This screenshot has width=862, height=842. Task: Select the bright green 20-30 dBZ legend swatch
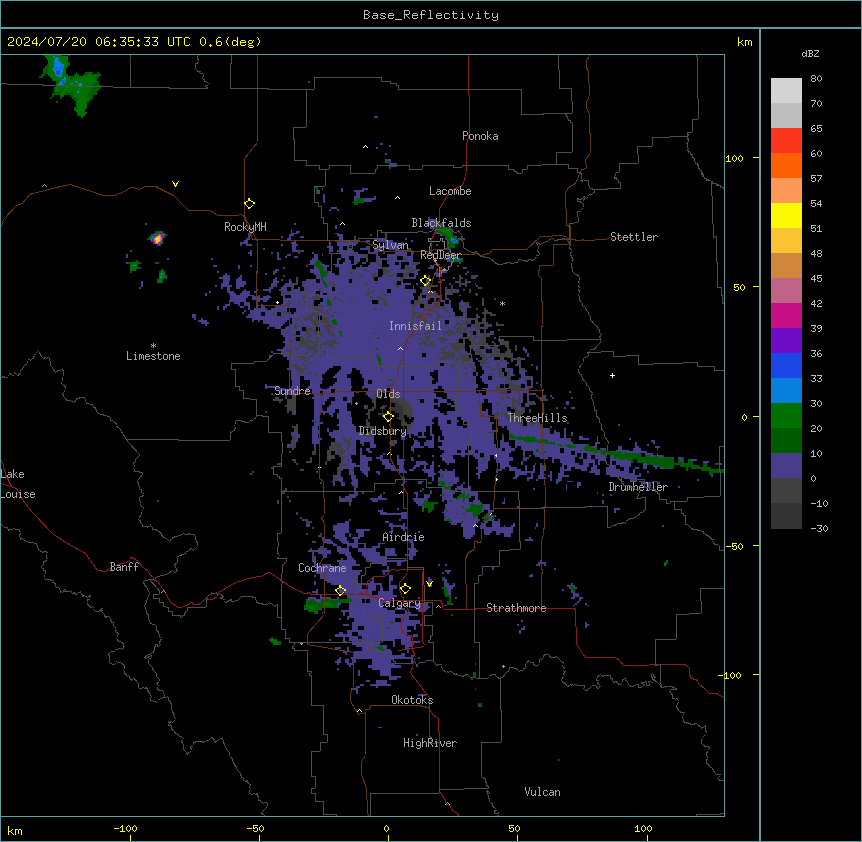coord(786,416)
